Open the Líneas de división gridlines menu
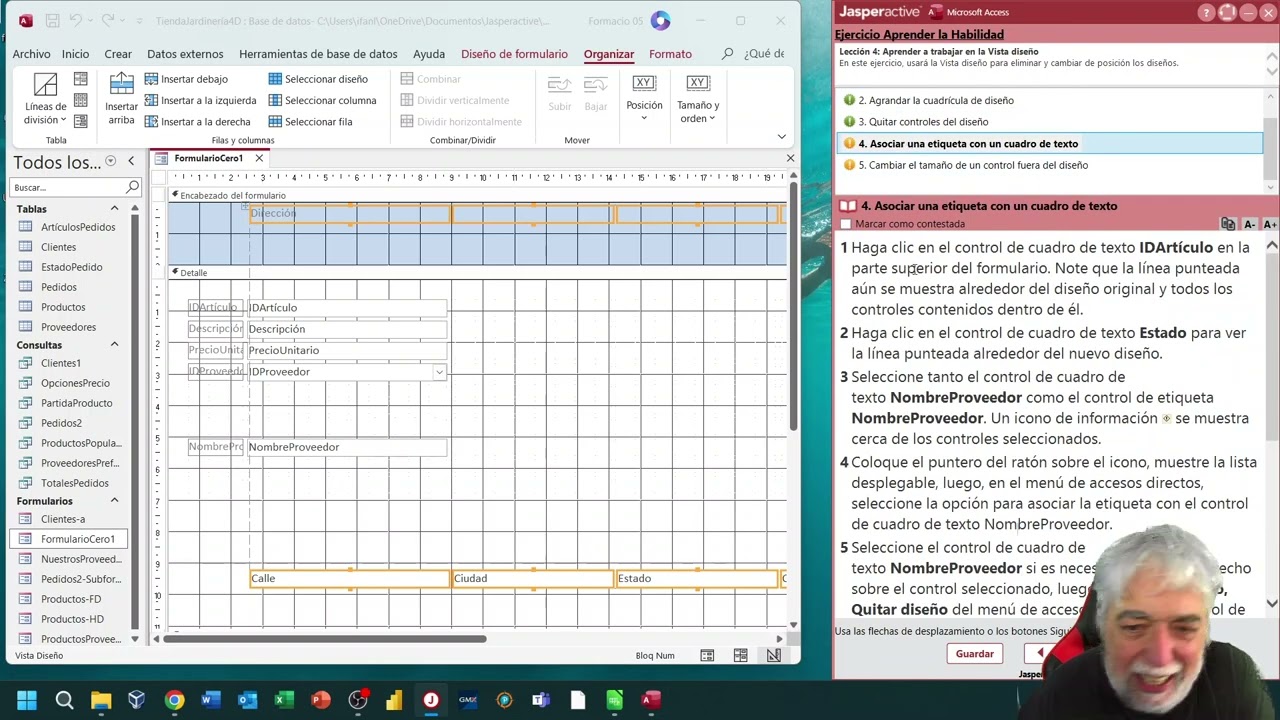 46,99
